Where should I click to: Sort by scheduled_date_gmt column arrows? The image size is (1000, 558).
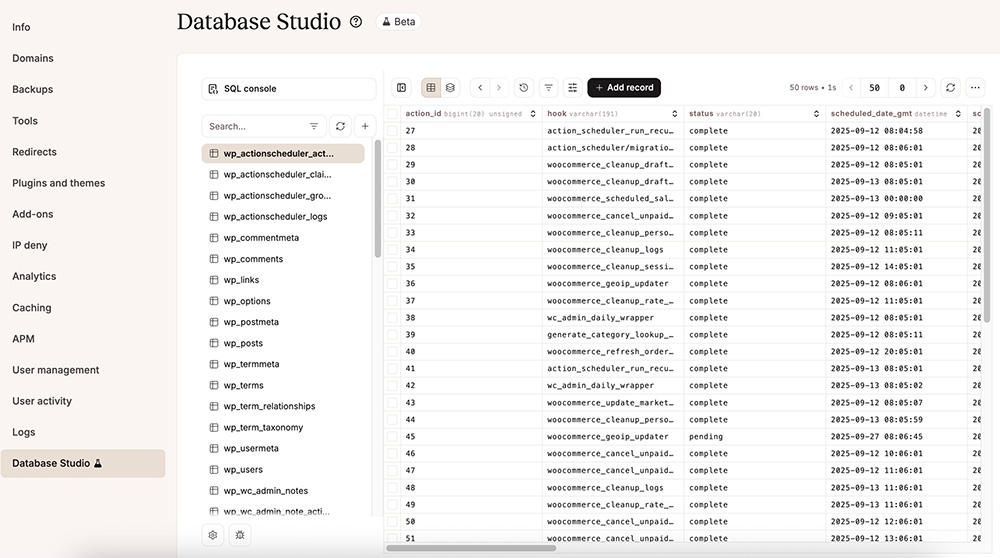tap(958, 114)
